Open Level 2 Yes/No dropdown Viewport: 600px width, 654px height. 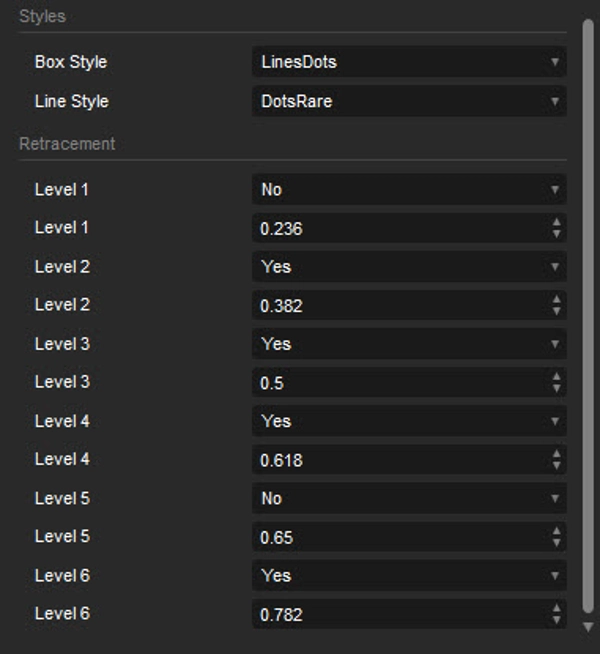[x=408, y=267]
